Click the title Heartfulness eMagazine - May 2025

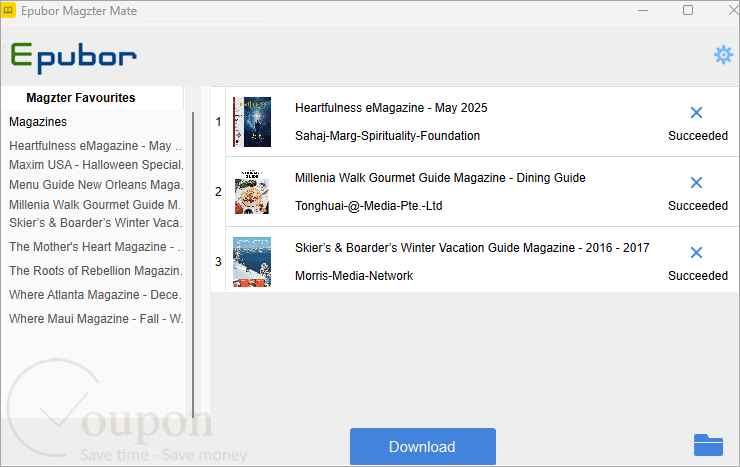391,108
